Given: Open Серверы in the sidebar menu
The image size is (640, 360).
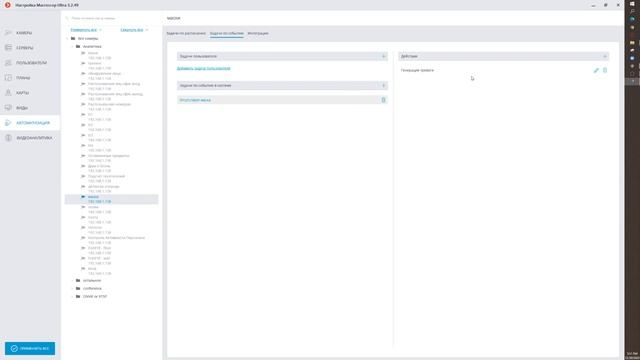Looking at the screenshot, I should point(24,48).
